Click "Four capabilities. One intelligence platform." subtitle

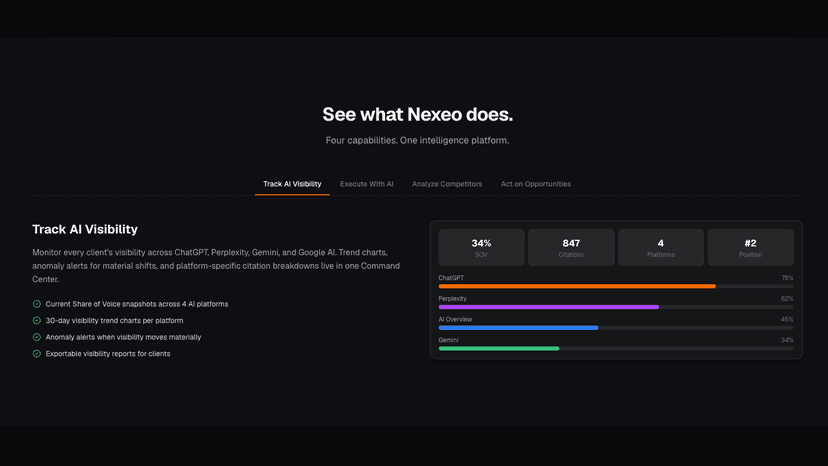point(417,141)
